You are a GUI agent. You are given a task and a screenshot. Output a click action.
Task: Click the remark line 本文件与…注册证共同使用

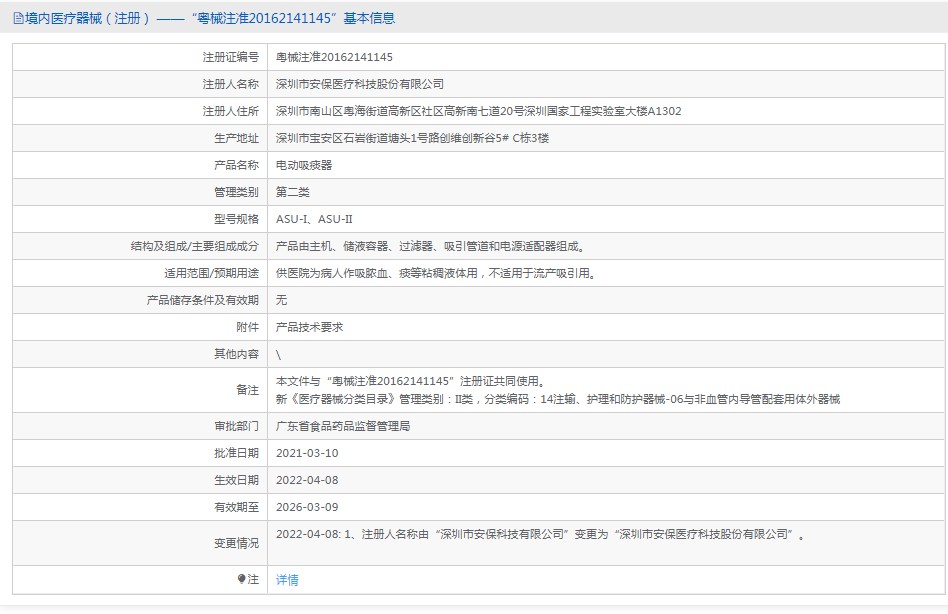pyautogui.click(x=411, y=381)
